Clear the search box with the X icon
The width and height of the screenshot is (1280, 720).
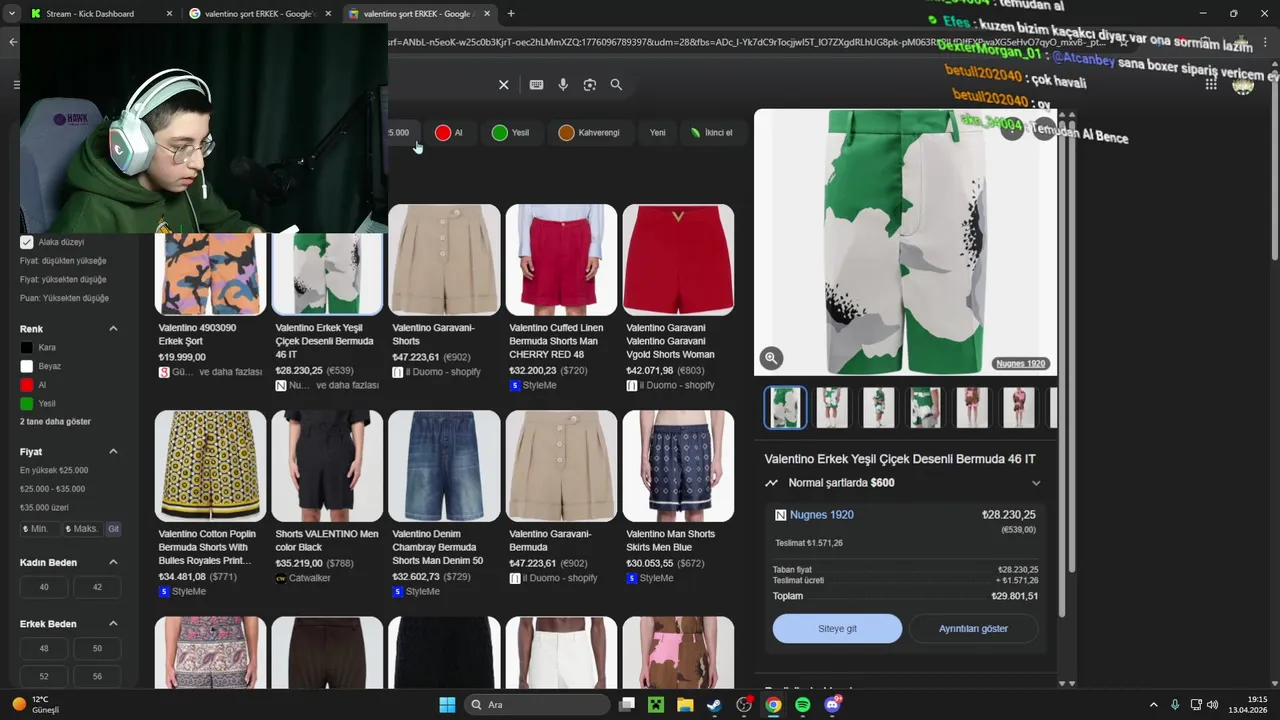click(x=504, y=85)
